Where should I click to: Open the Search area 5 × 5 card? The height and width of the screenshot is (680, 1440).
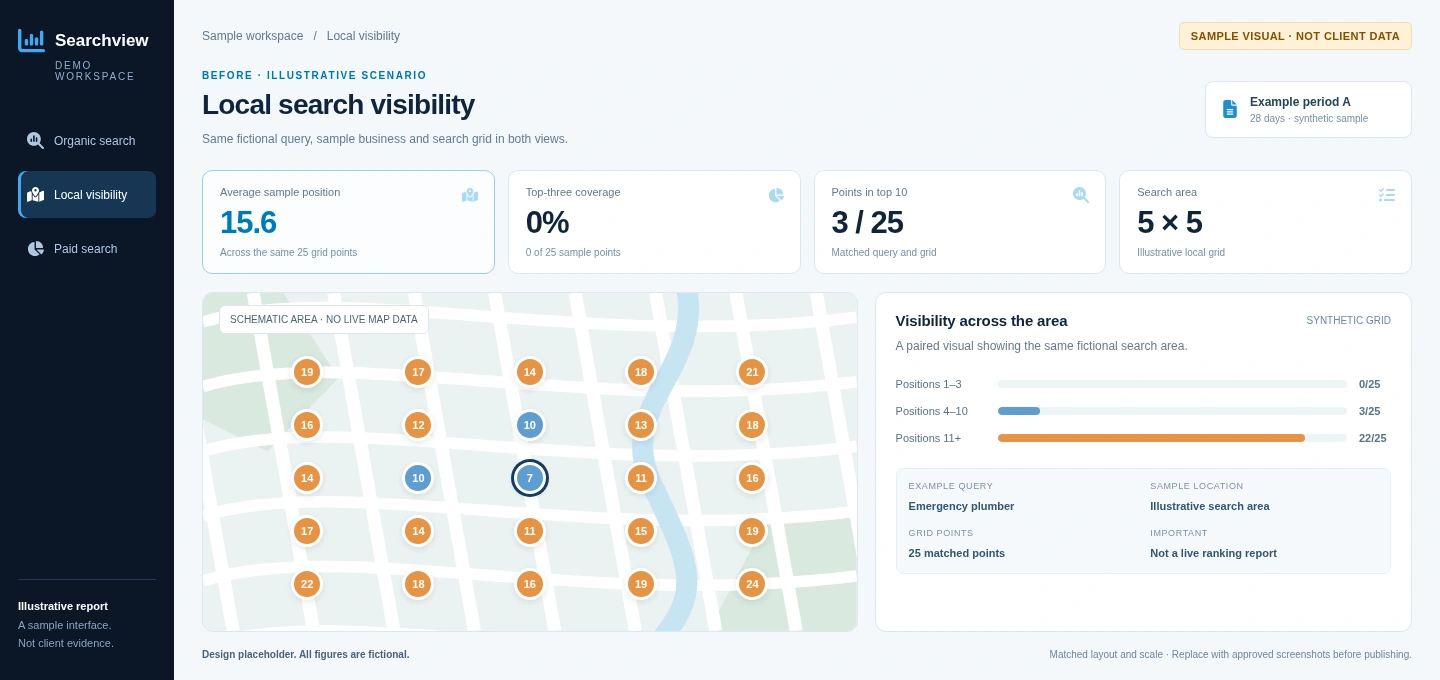click(1265, 222)
